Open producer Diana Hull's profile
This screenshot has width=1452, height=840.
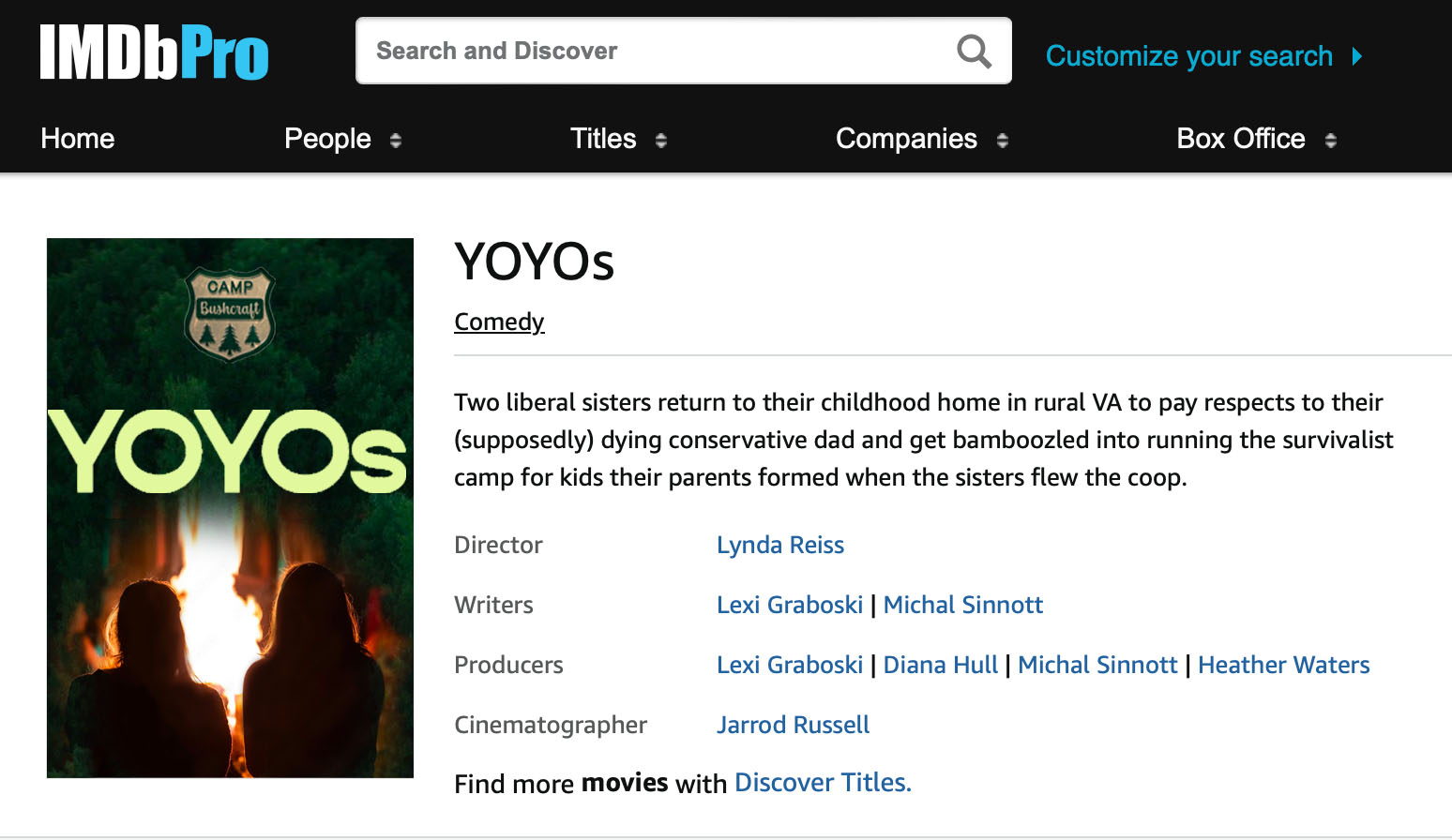tap(940, 665)
